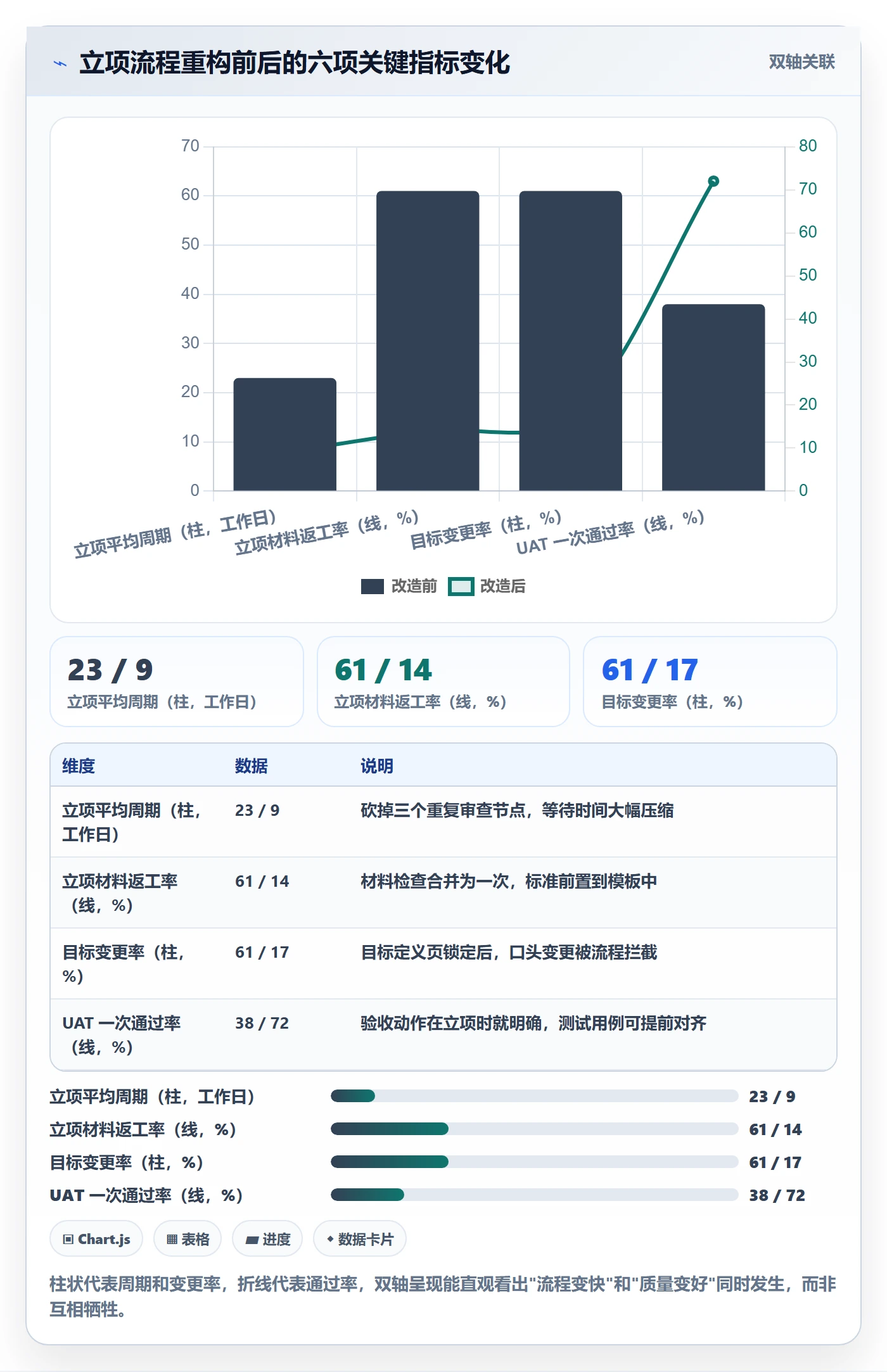This screenshot has height=1372, width=887.
Task: Click the UAT 一次通过率 progress bar
Action: point(534,1195)
